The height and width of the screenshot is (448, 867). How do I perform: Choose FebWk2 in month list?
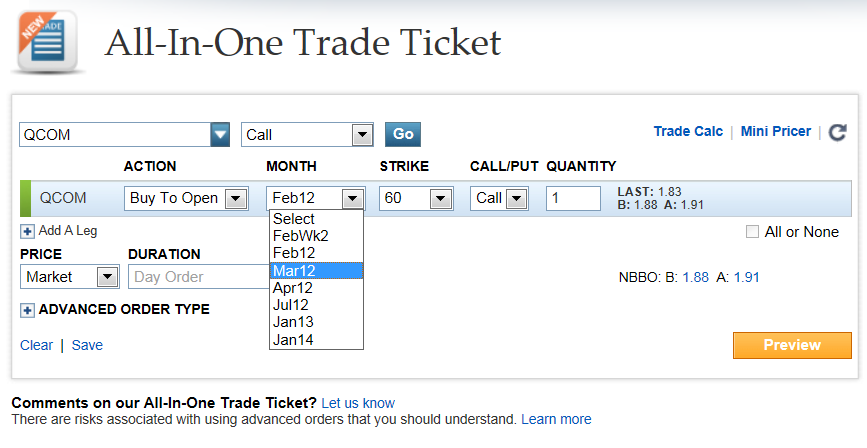pyautogui.click(x=316, y=236)
